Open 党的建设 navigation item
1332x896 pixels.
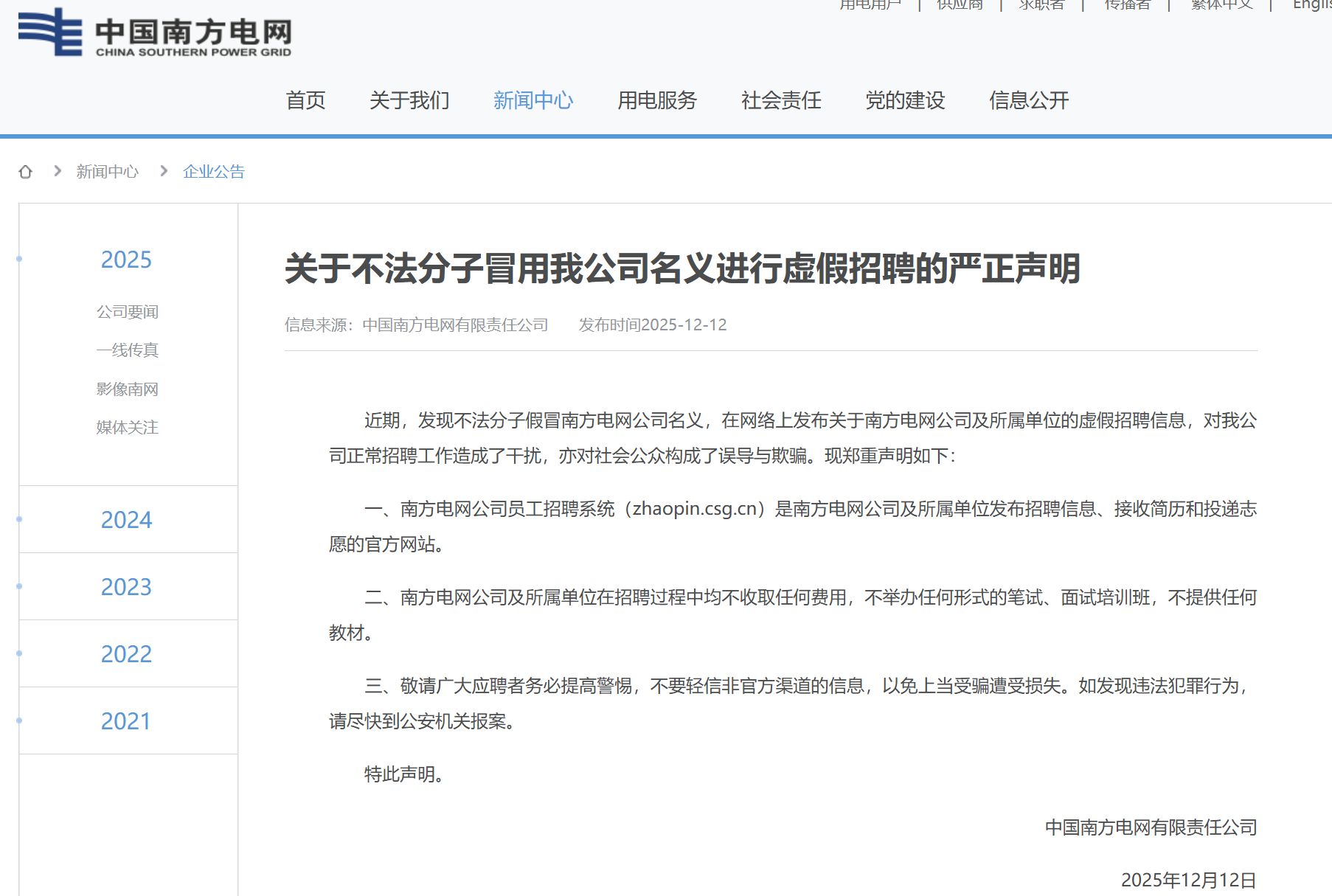[x=904, y=100]
